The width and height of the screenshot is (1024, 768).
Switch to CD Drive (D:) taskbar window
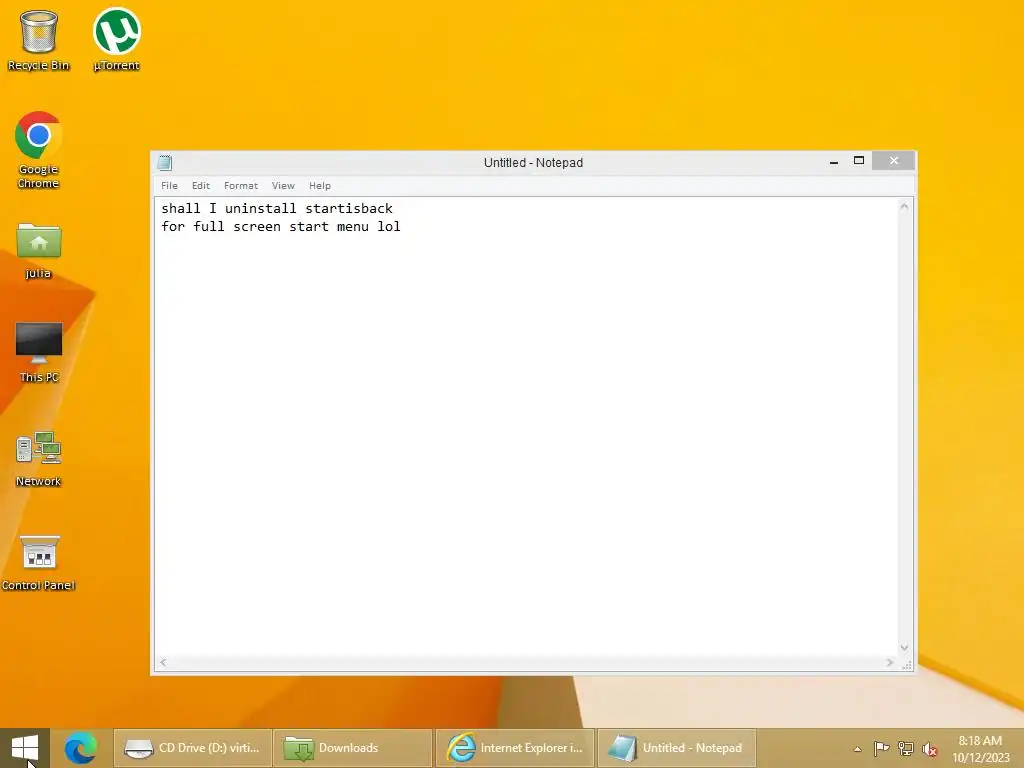[x=193, y=748]
